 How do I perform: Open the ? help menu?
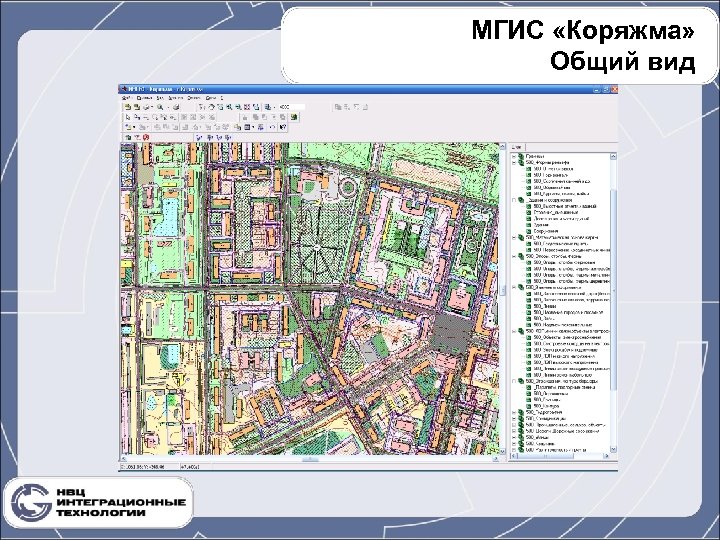click(222, 98)
